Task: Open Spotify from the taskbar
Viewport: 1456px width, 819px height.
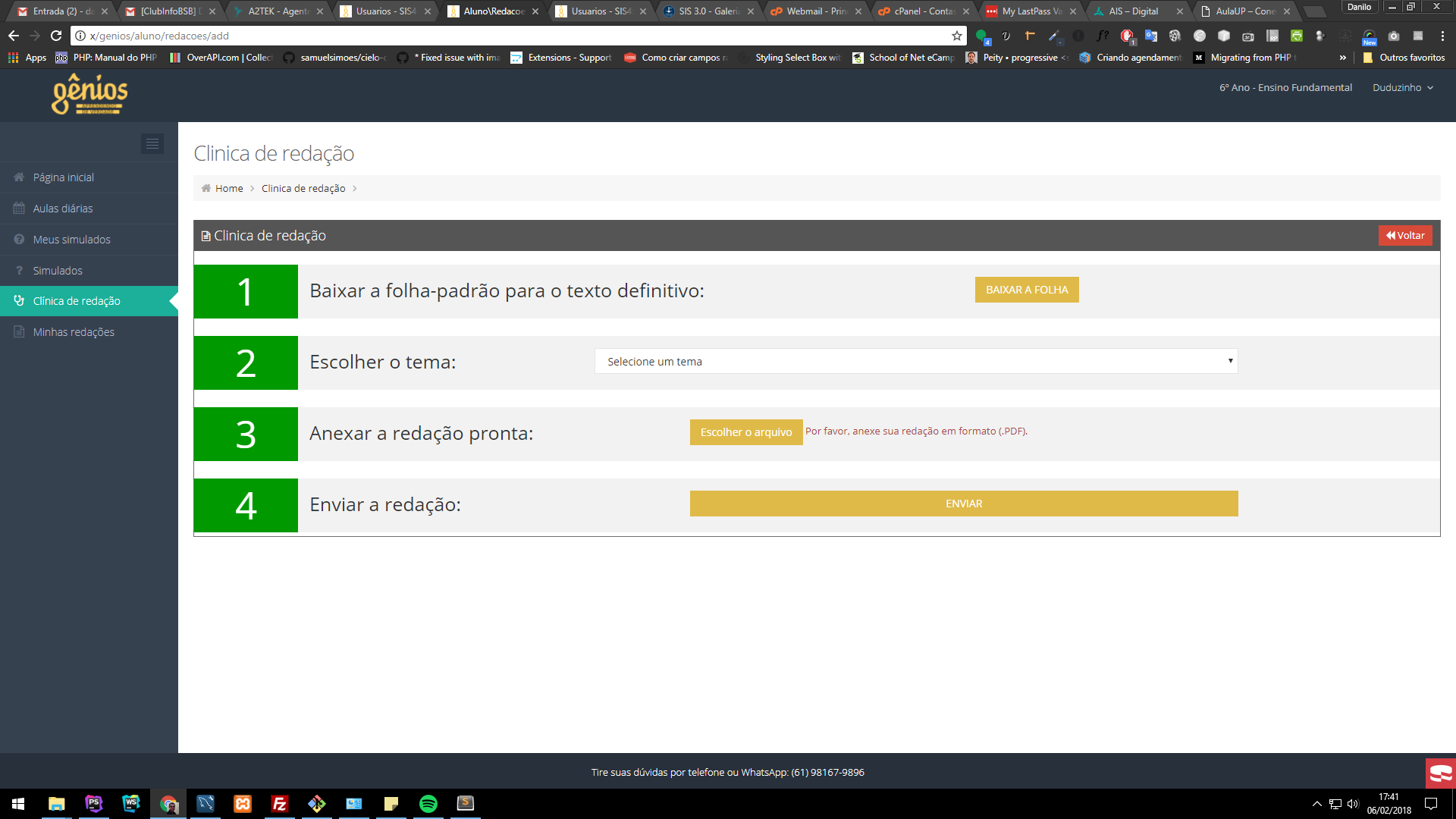Action: point(428,804)
